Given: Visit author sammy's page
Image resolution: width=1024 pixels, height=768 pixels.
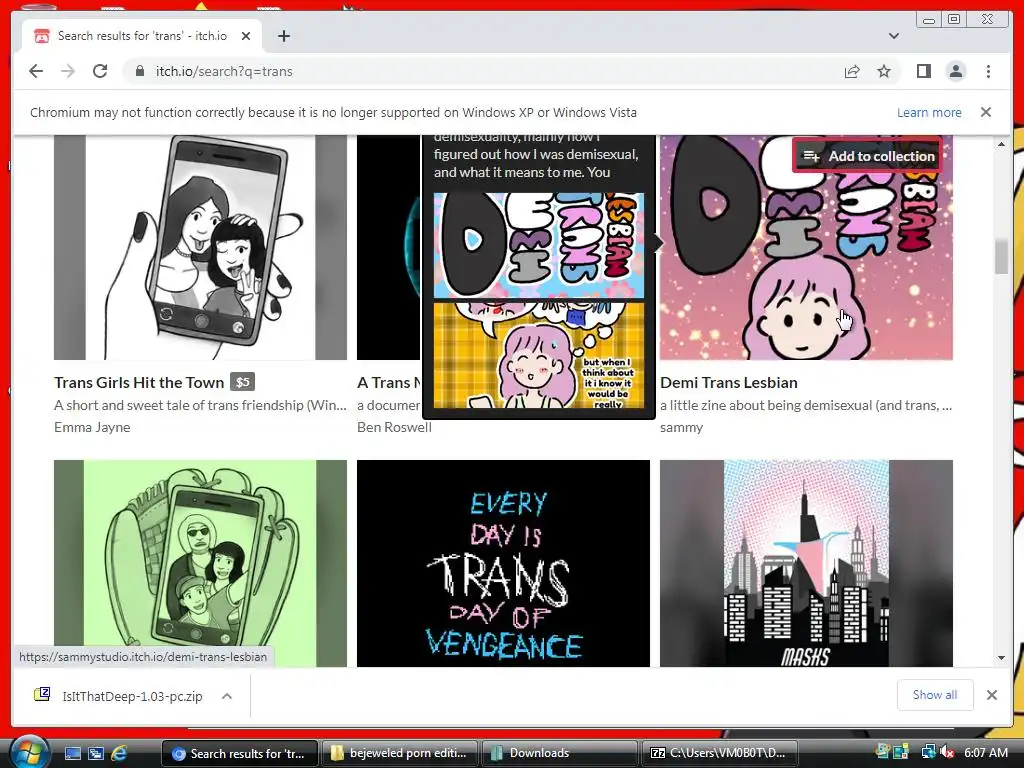Looking at the screenshot, I should pyautogui.click(x=681, y=427).
